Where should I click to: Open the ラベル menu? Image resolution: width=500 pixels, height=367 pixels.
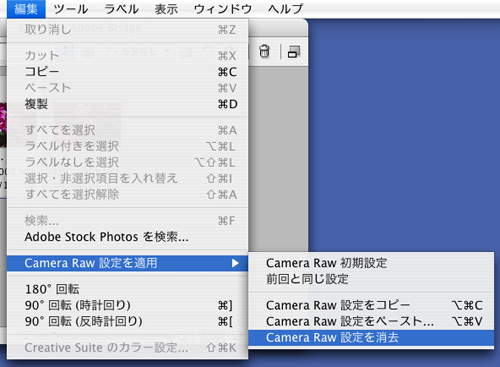[122, 9]
